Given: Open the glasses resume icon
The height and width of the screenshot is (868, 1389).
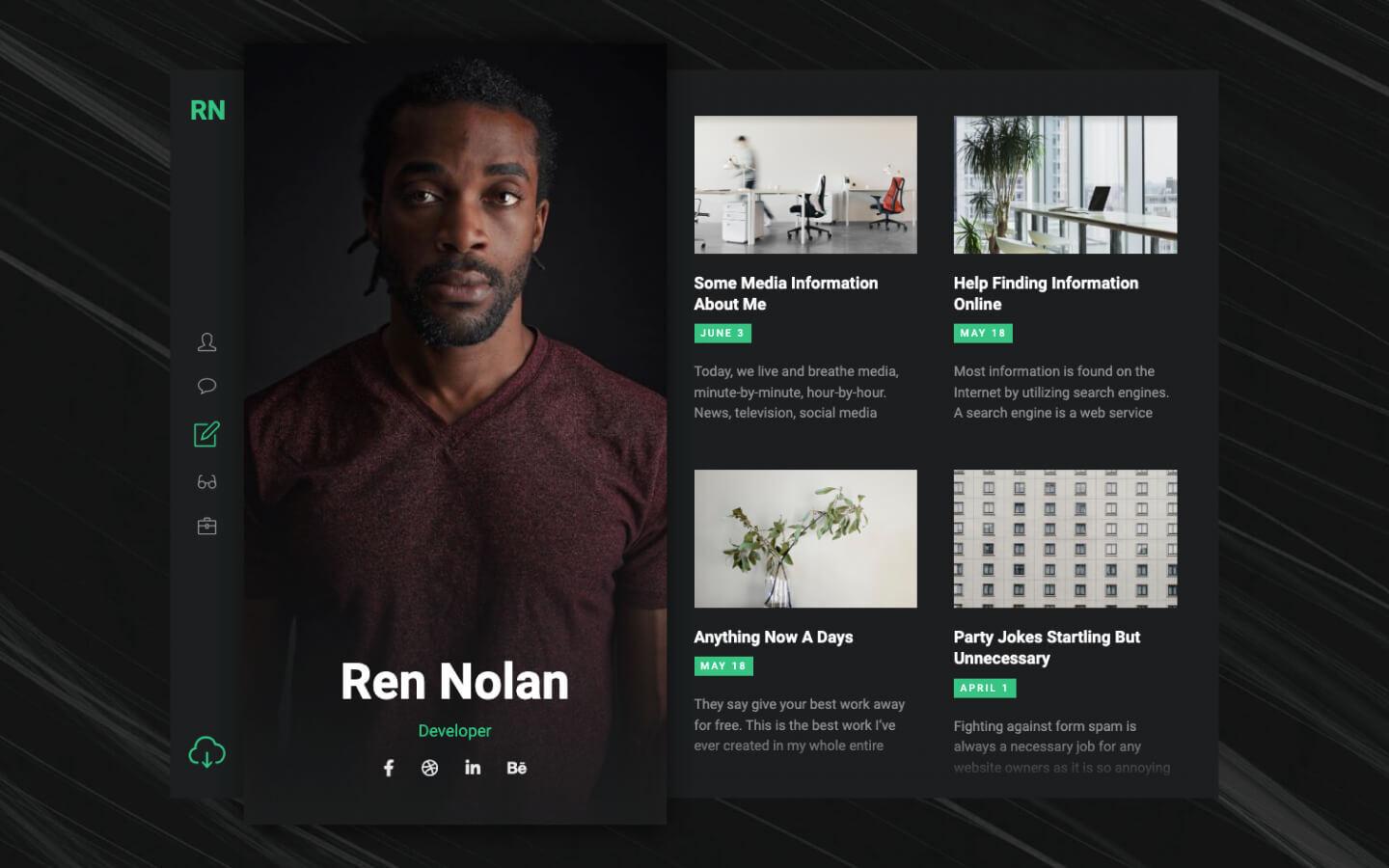Looking at the screenshot, I should [x=206, y=482].
